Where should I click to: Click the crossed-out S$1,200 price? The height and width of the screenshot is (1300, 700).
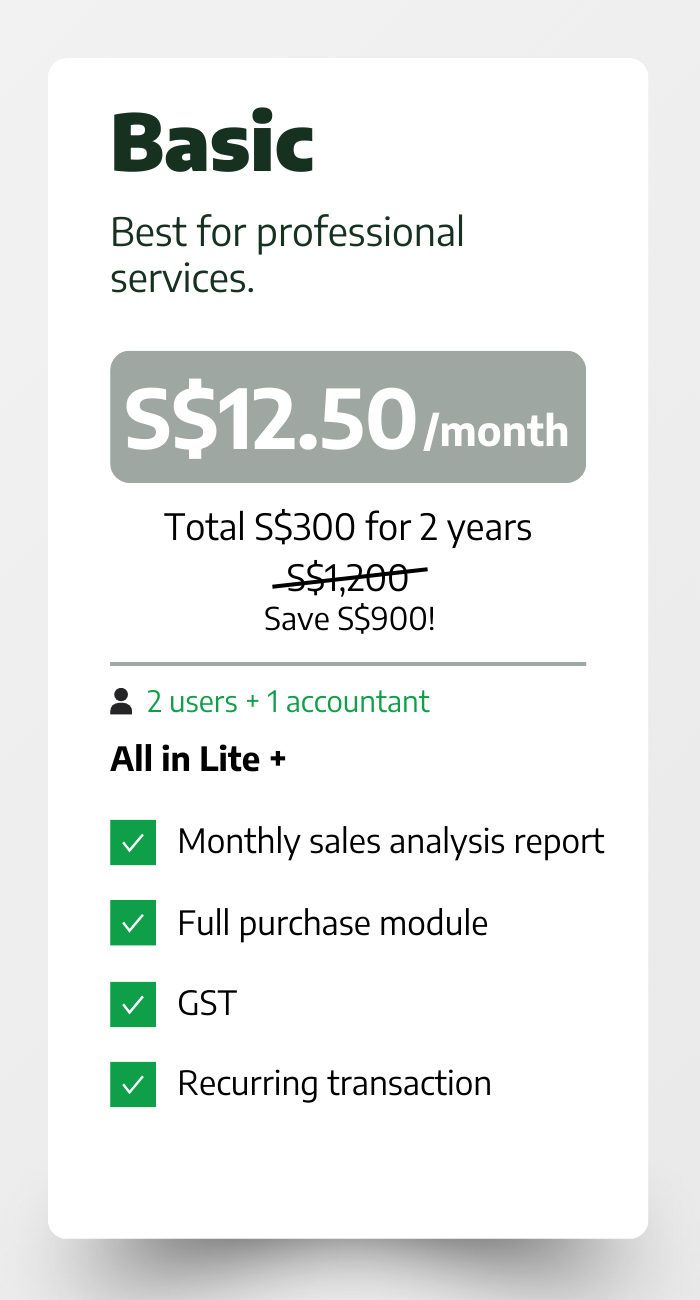click(x=348, y=577)
